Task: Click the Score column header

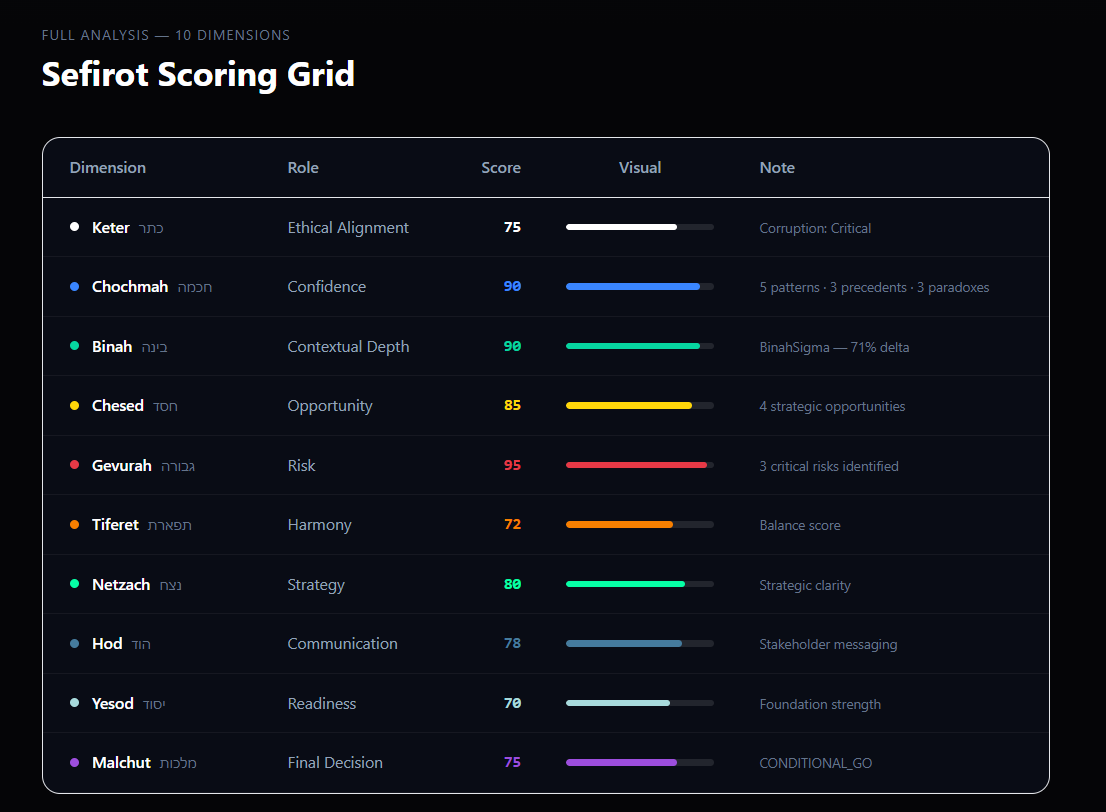Action: [500, 168]
